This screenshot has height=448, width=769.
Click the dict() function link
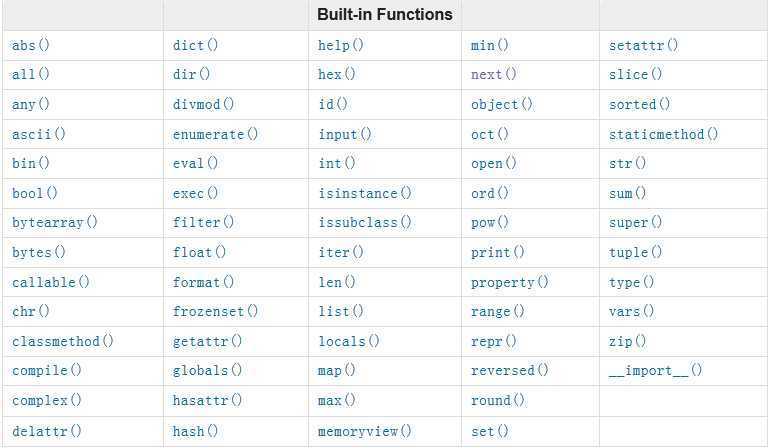click(195, 45)
